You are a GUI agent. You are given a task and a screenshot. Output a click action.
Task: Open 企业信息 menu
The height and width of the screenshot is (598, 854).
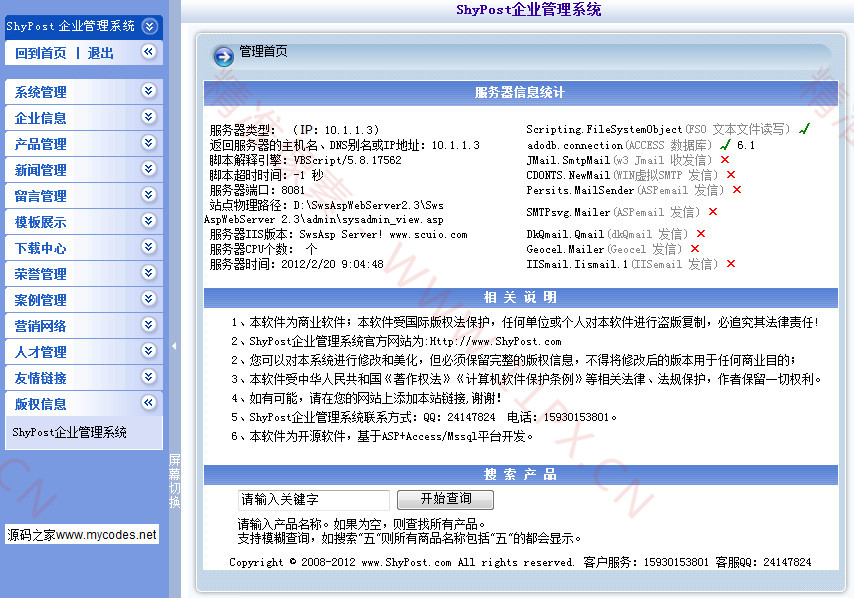(41, 118)
